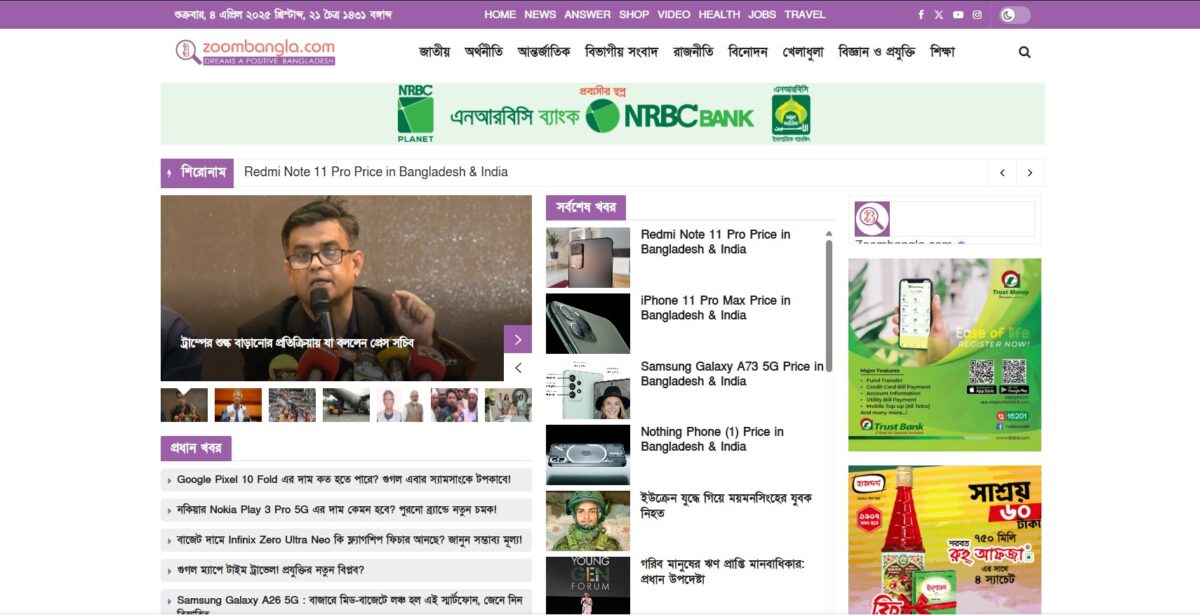Click Redmi Note 11 Pro phone thumbnail
Viewport: 1200px width, 615px height.
pos(588,258)
